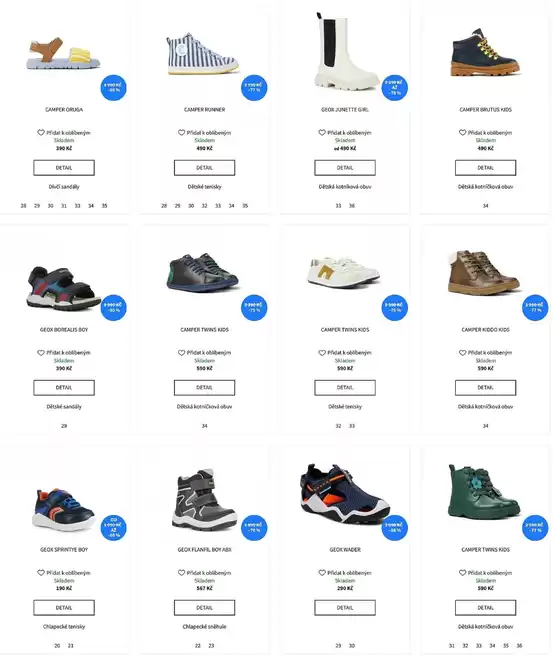The height and width of the screenshot is (663, 560).
Task: Favorite the Geox Borealis Boy sandal
Action: click(41, 353)
